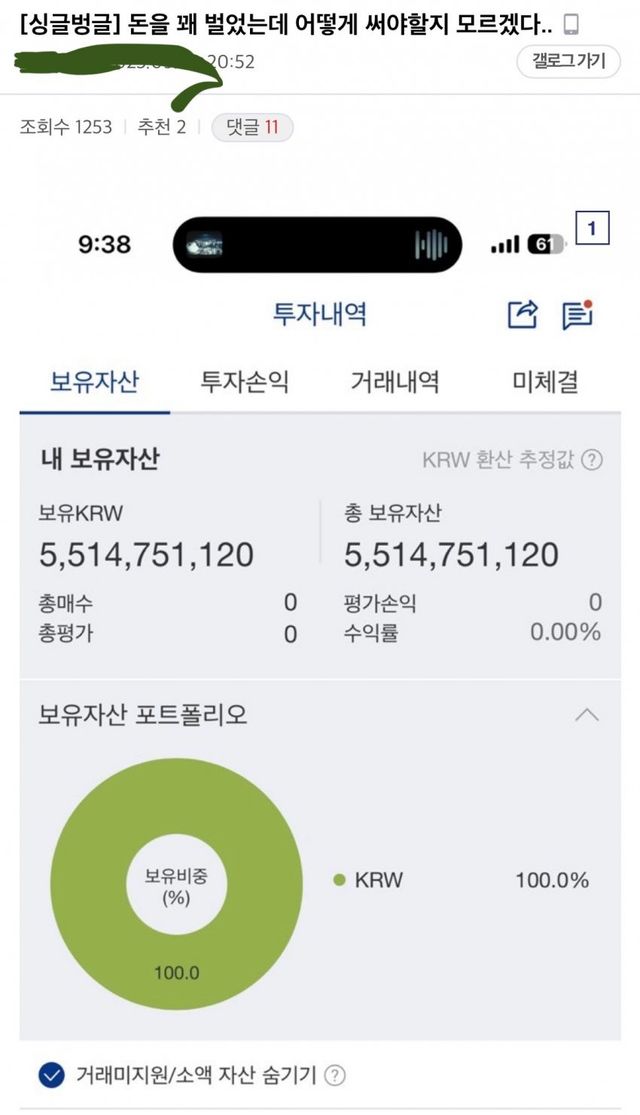This screenshot has height=1115, width=640.
Task: Toggle the 거래미지원/소액 자산 숨기기 checkbox
Action: point(50,1076)
